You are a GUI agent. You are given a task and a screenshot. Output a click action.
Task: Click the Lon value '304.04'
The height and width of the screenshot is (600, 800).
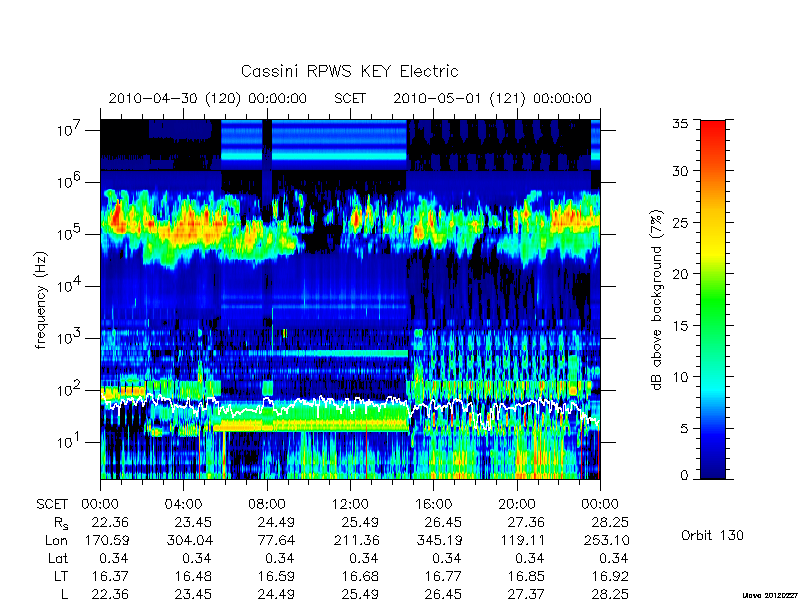click(x=191, y=540)
